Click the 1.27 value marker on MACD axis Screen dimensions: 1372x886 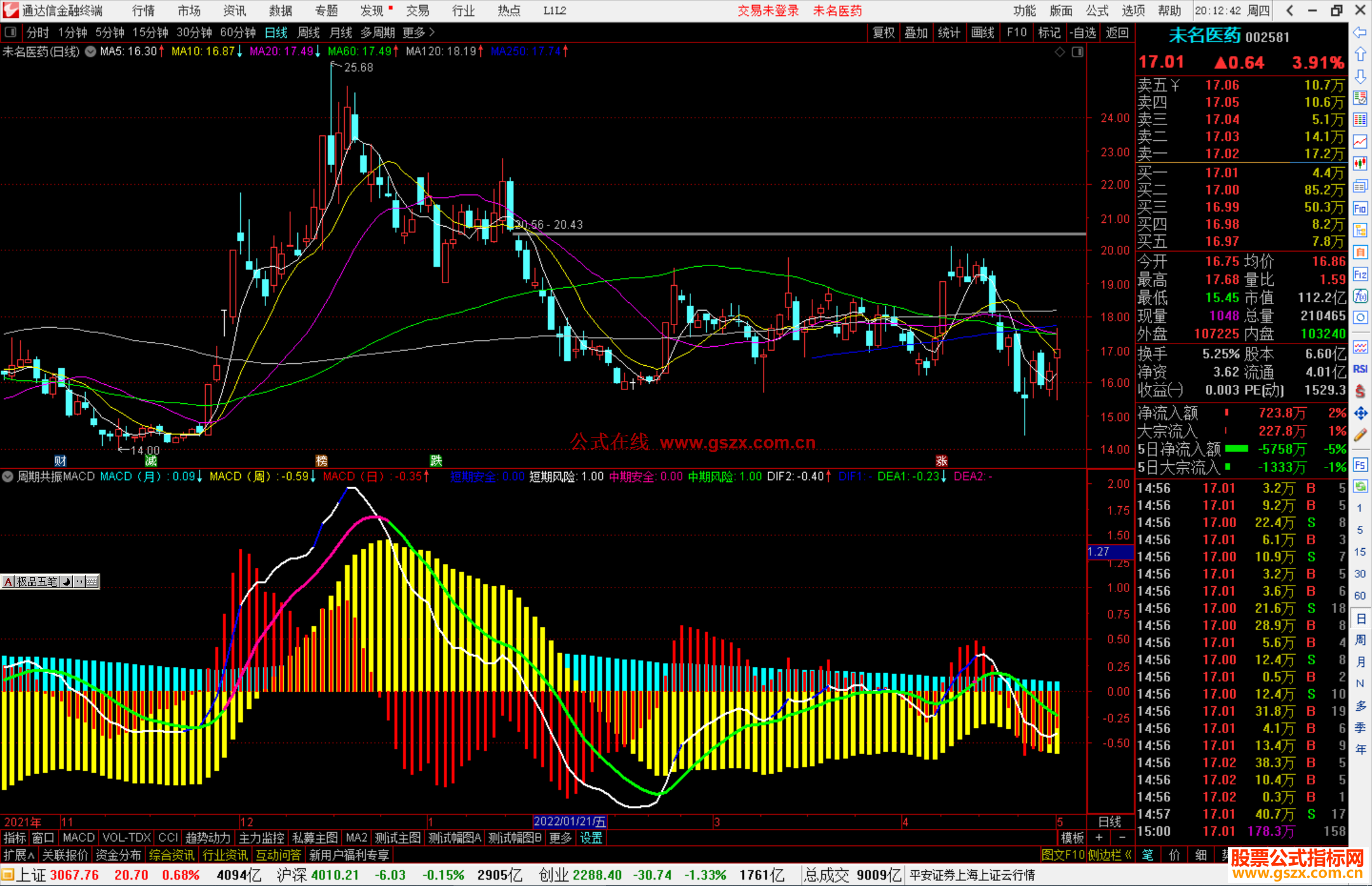pos(1110,551)
